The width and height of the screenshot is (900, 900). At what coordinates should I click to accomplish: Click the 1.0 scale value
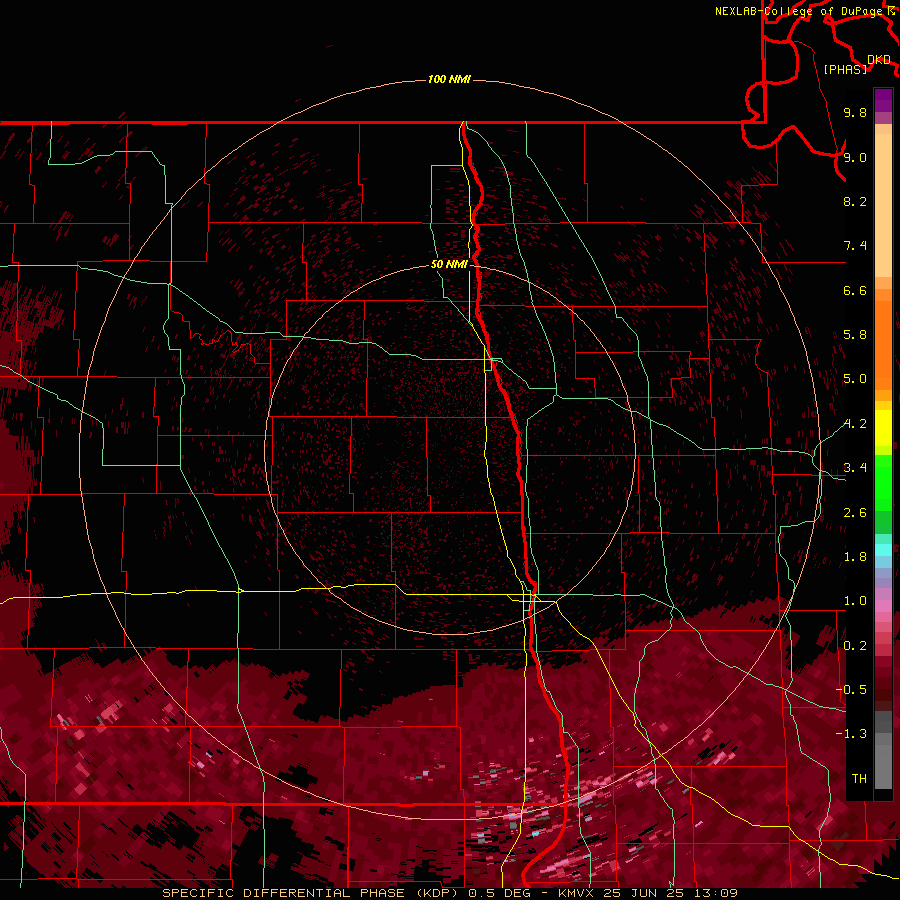click(855, 601)
